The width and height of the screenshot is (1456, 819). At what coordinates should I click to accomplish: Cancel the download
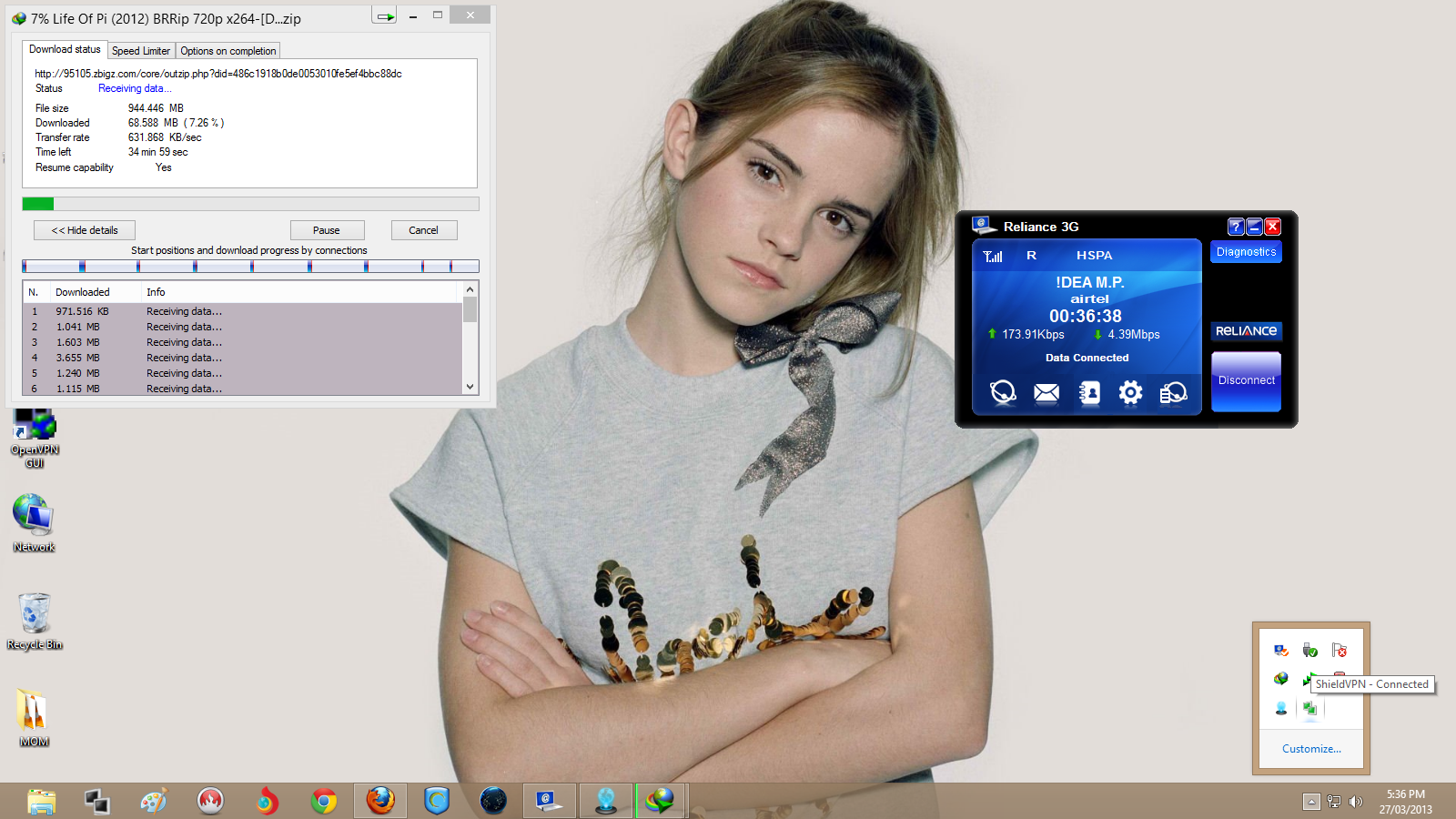424,230
